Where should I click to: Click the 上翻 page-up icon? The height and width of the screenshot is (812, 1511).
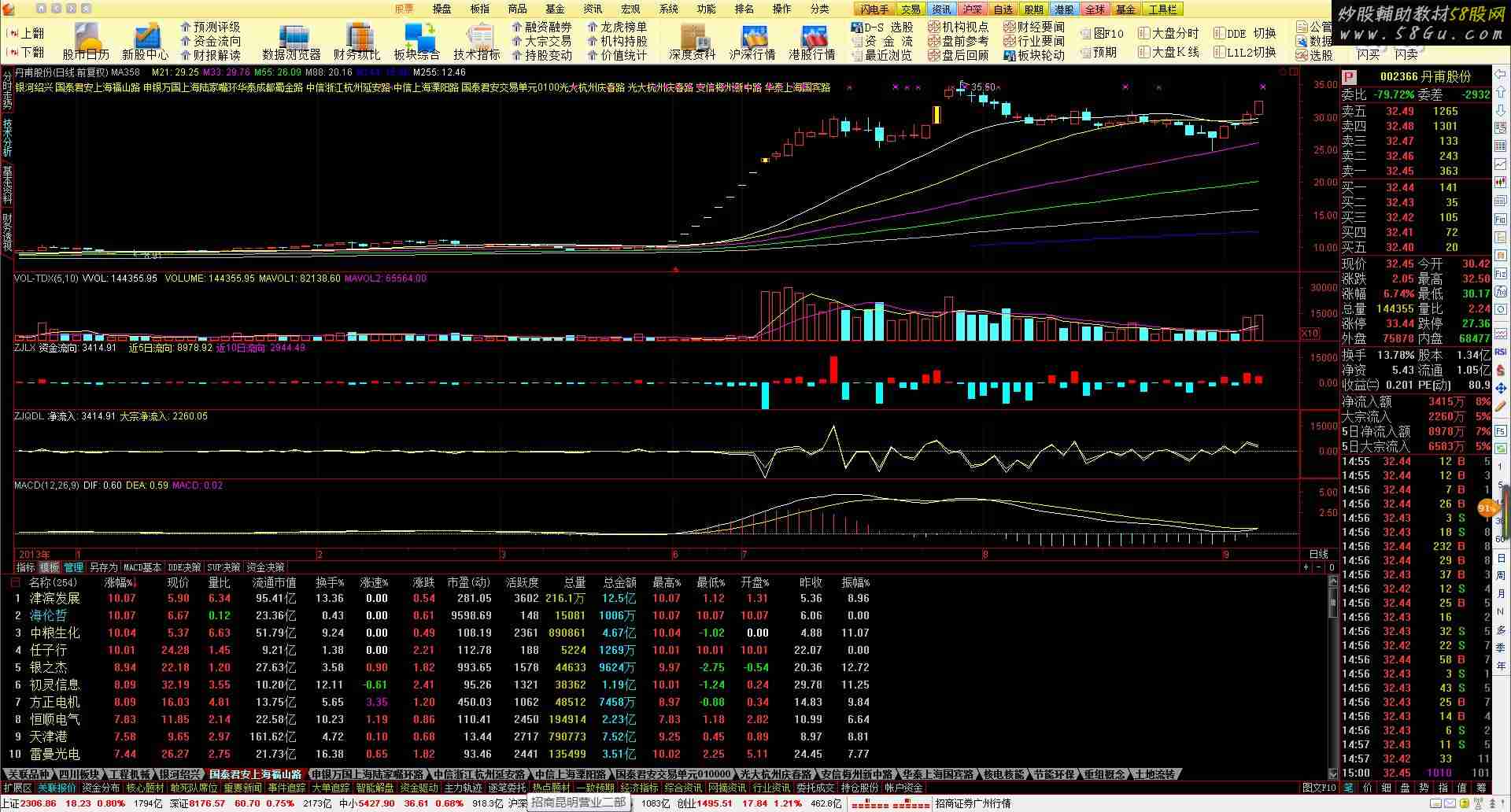point(26,33)
